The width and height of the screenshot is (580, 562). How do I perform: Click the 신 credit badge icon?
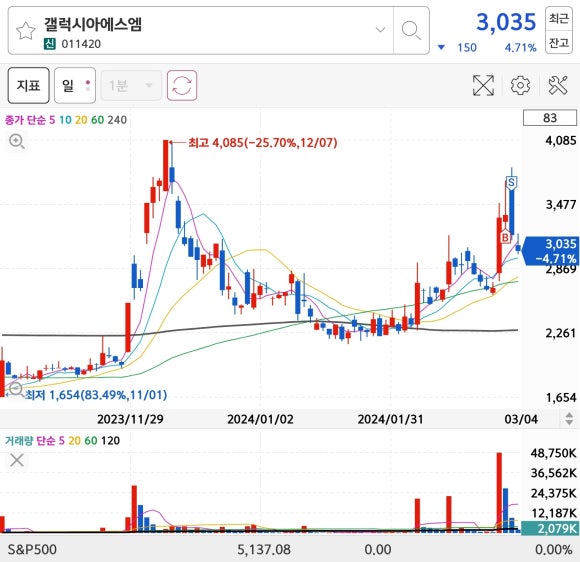[50, 44]
